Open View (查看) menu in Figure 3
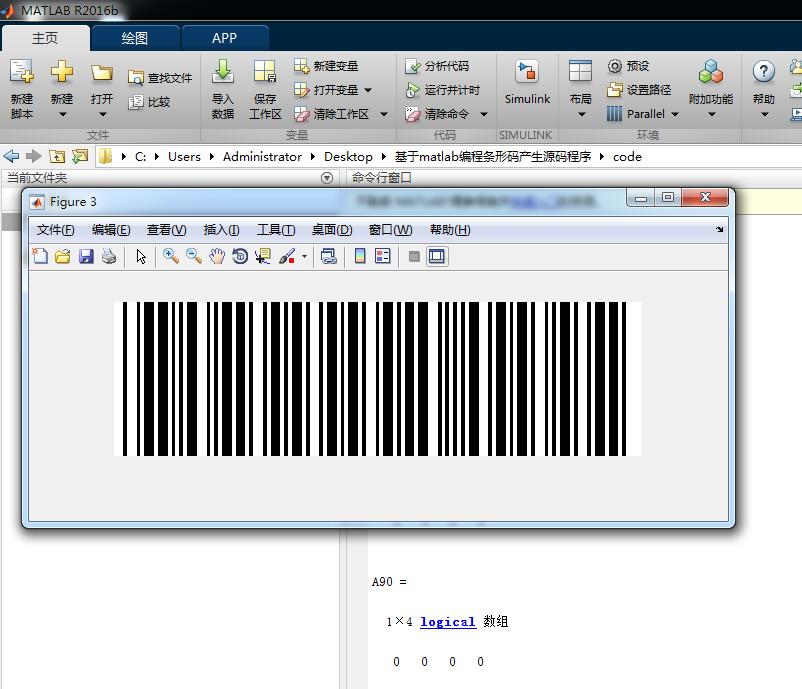This screenshot has width=802, height=689. tap(166, 230)
